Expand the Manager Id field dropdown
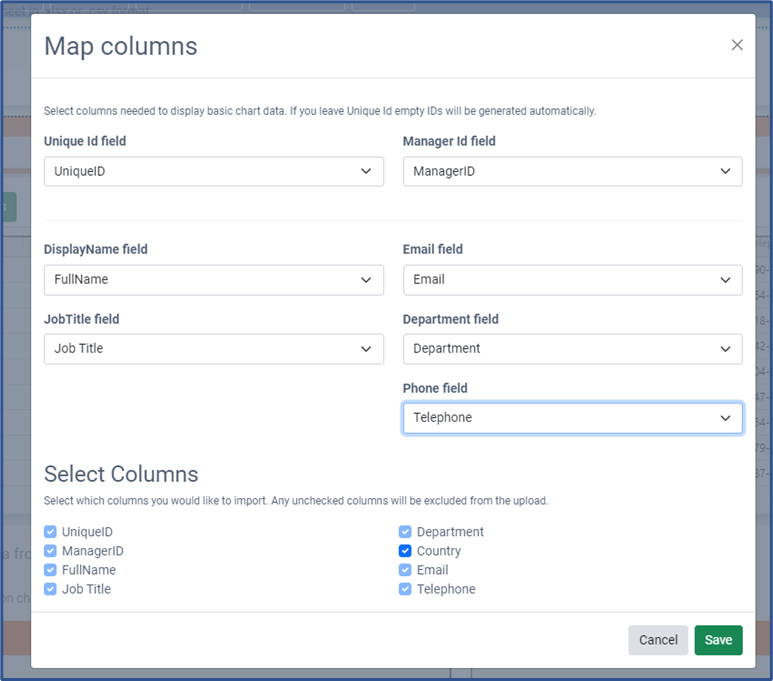This screenshot has width=773, height=681. (572, 171)
